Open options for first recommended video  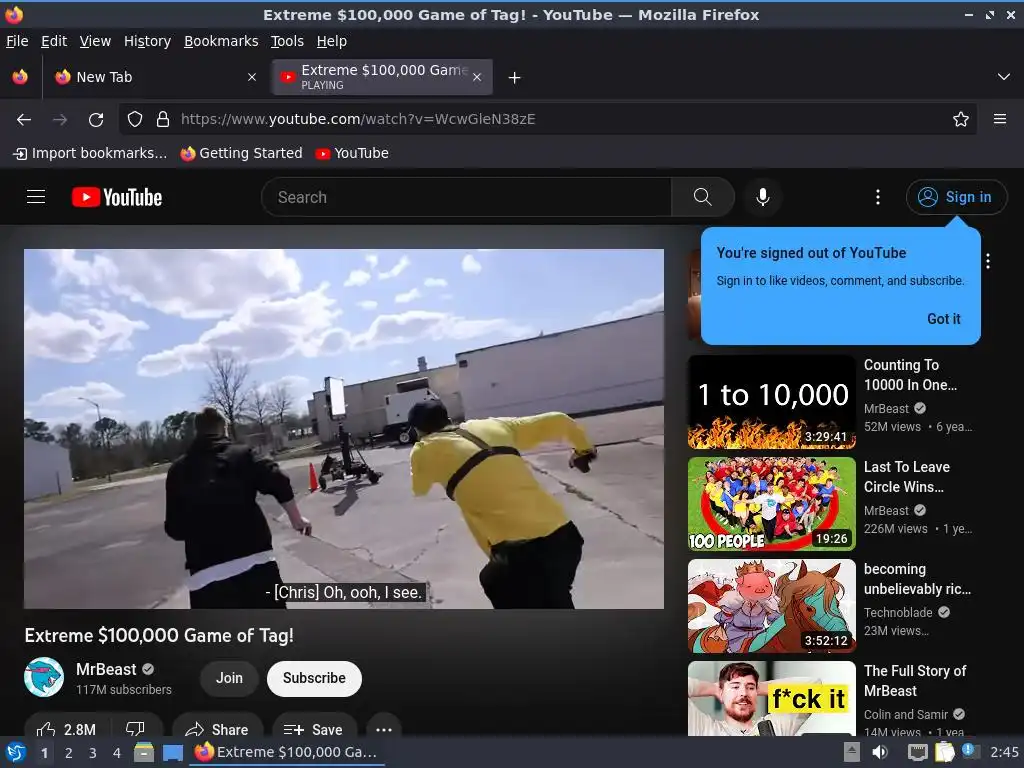point(988,261)
